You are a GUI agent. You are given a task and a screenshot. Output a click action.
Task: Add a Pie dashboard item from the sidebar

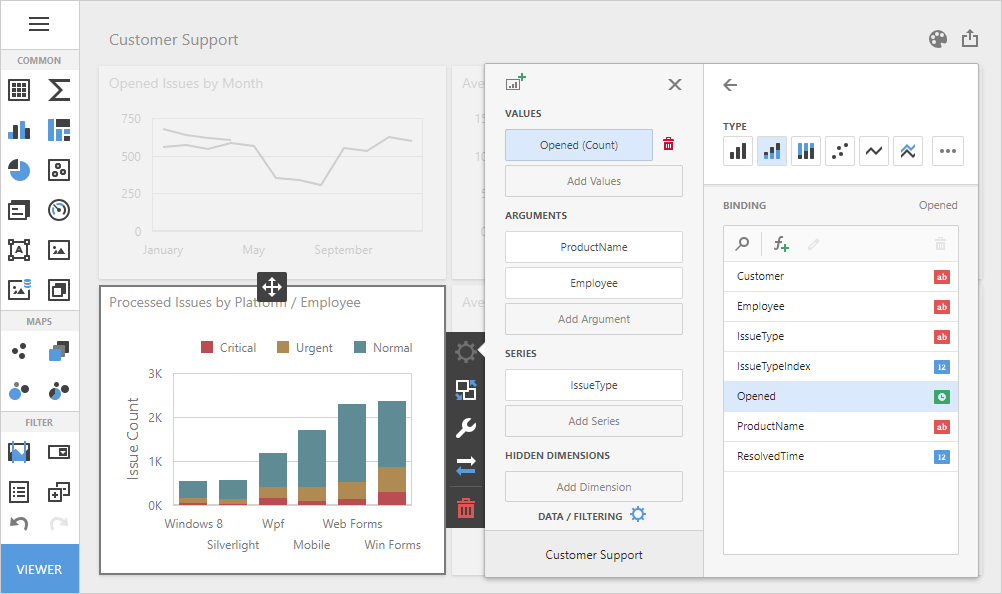point(18,170)
